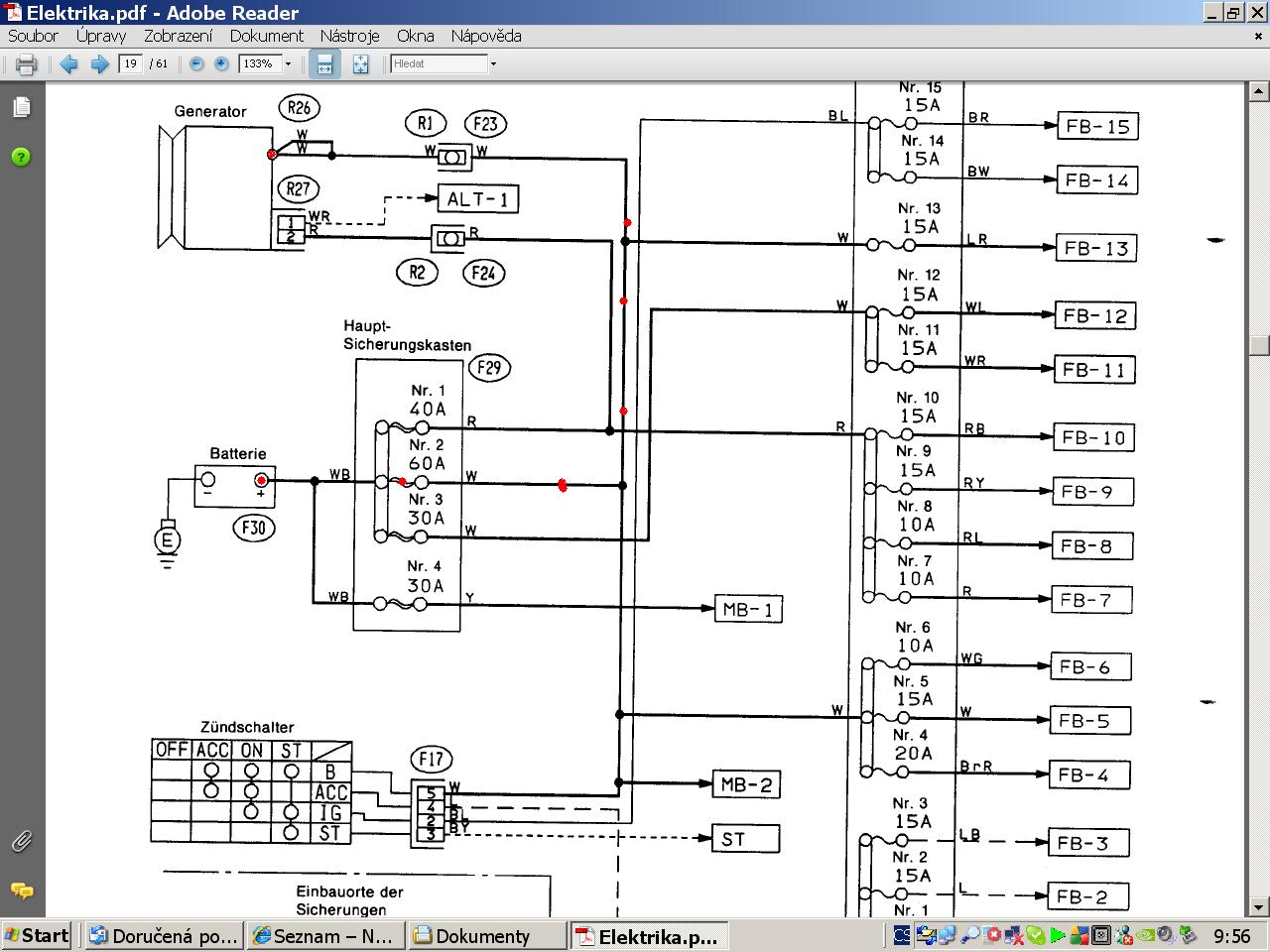Open the Nápověda menu
The width and height of the screenshot is (1270, 952).
click(486, 36)
